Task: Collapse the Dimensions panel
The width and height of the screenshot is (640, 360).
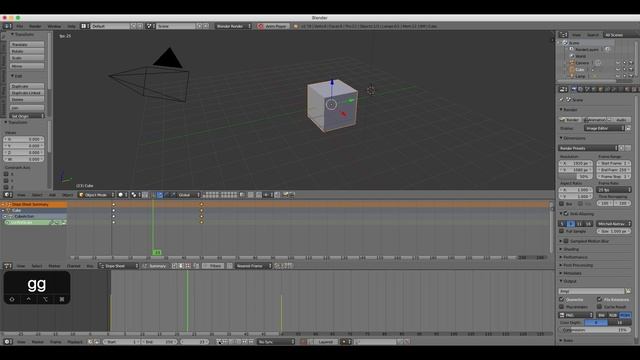Action: (x=573, y=138)
